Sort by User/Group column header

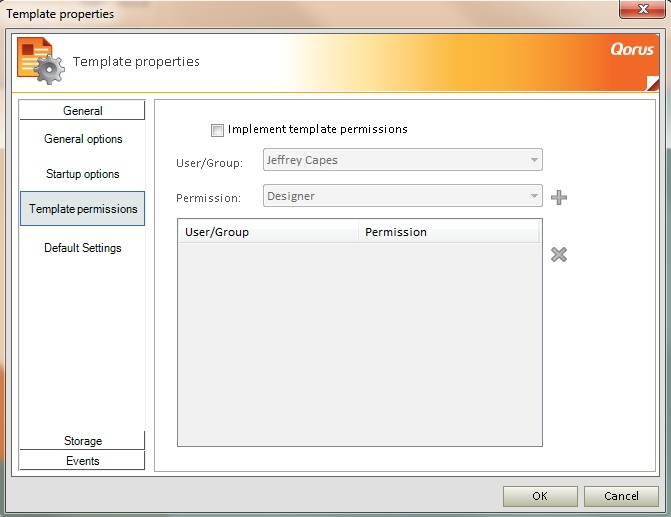[268, 232]
